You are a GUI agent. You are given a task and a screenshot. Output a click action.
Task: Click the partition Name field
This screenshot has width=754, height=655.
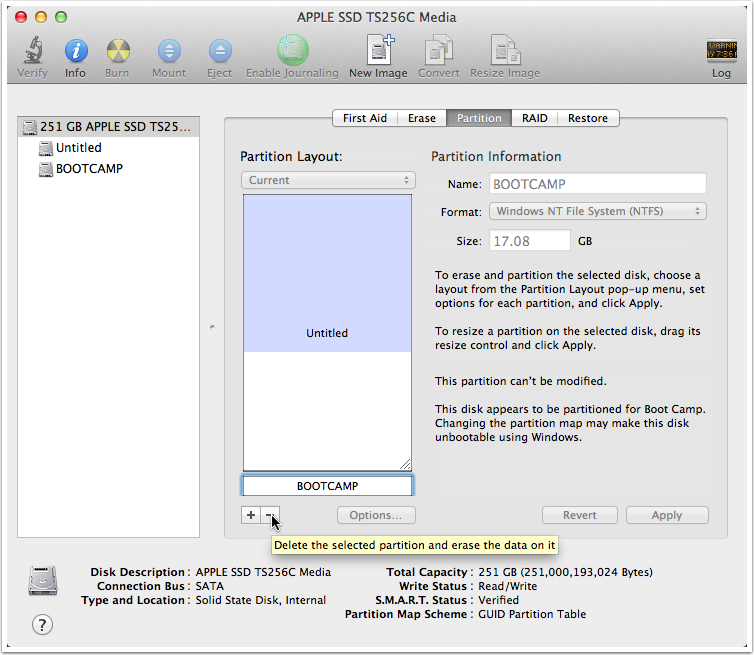598,184
